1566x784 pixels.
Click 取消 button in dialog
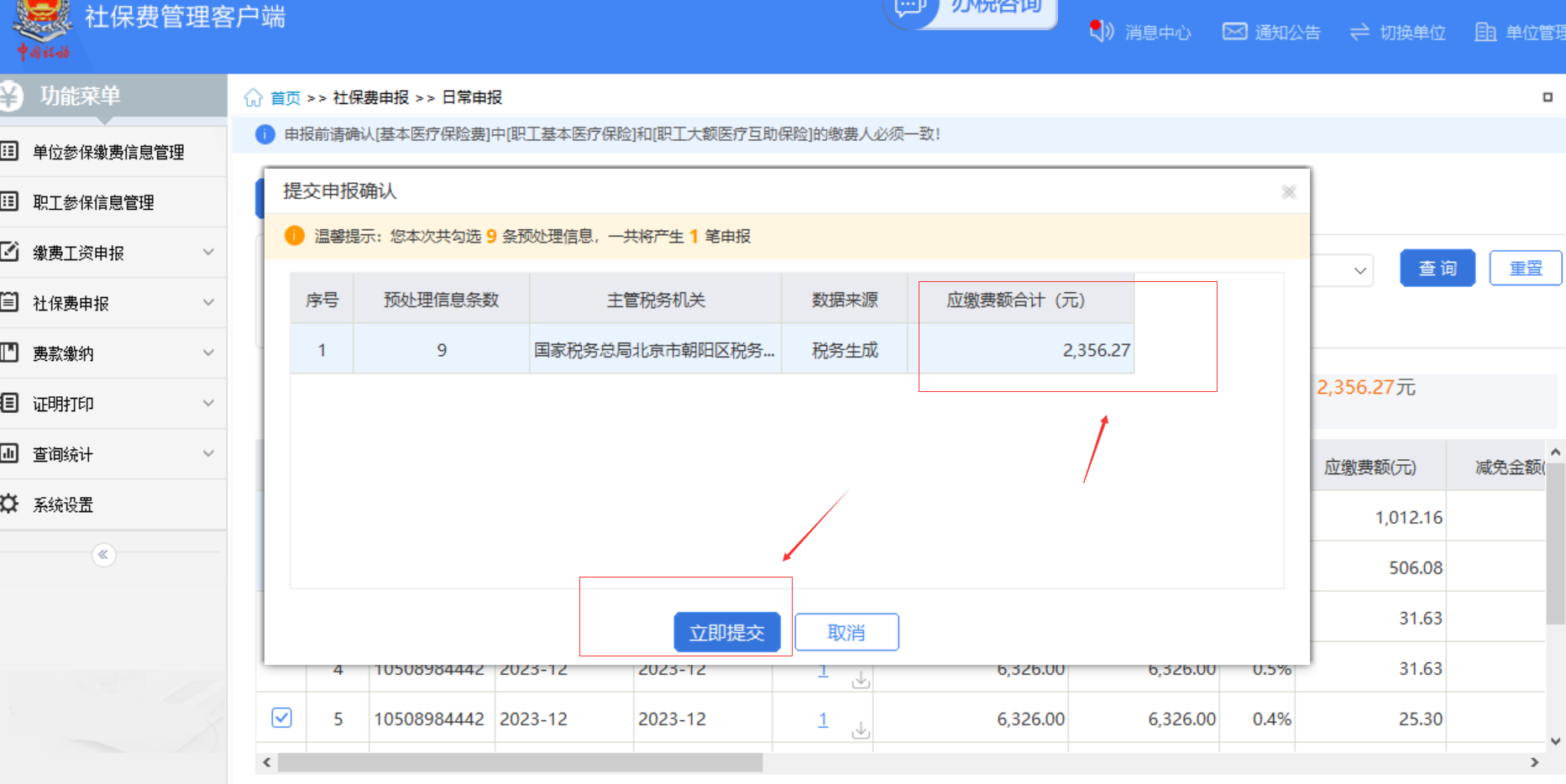(846, 633)
